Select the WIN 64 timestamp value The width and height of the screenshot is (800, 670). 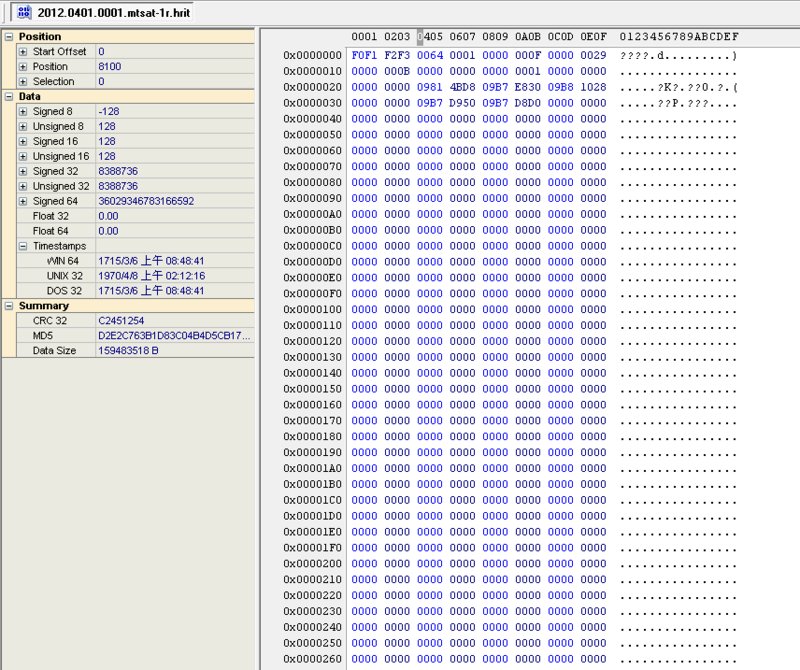click(151, 261)
